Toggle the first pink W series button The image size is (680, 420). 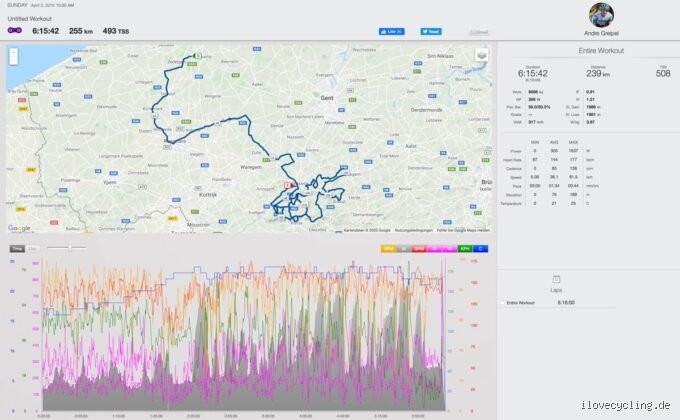[x=434, y=249]
